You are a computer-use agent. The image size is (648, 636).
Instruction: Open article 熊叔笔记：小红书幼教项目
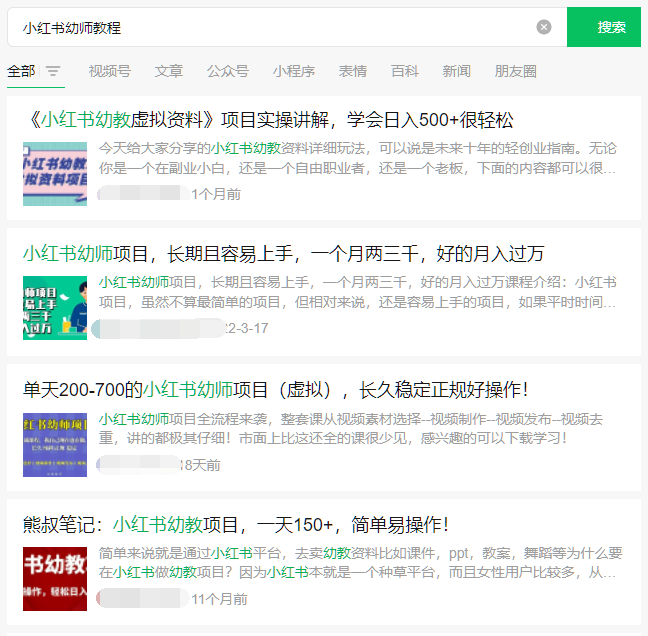[x=236, y=524]
